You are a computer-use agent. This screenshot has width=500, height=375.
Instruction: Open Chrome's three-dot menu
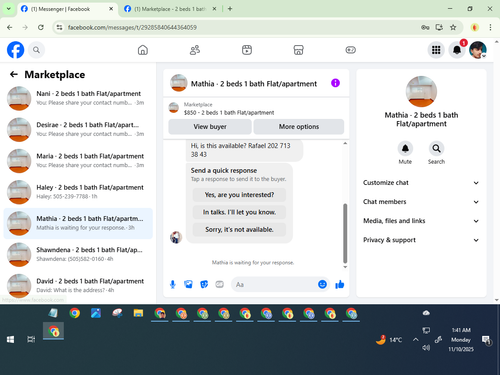coord(490,27)
